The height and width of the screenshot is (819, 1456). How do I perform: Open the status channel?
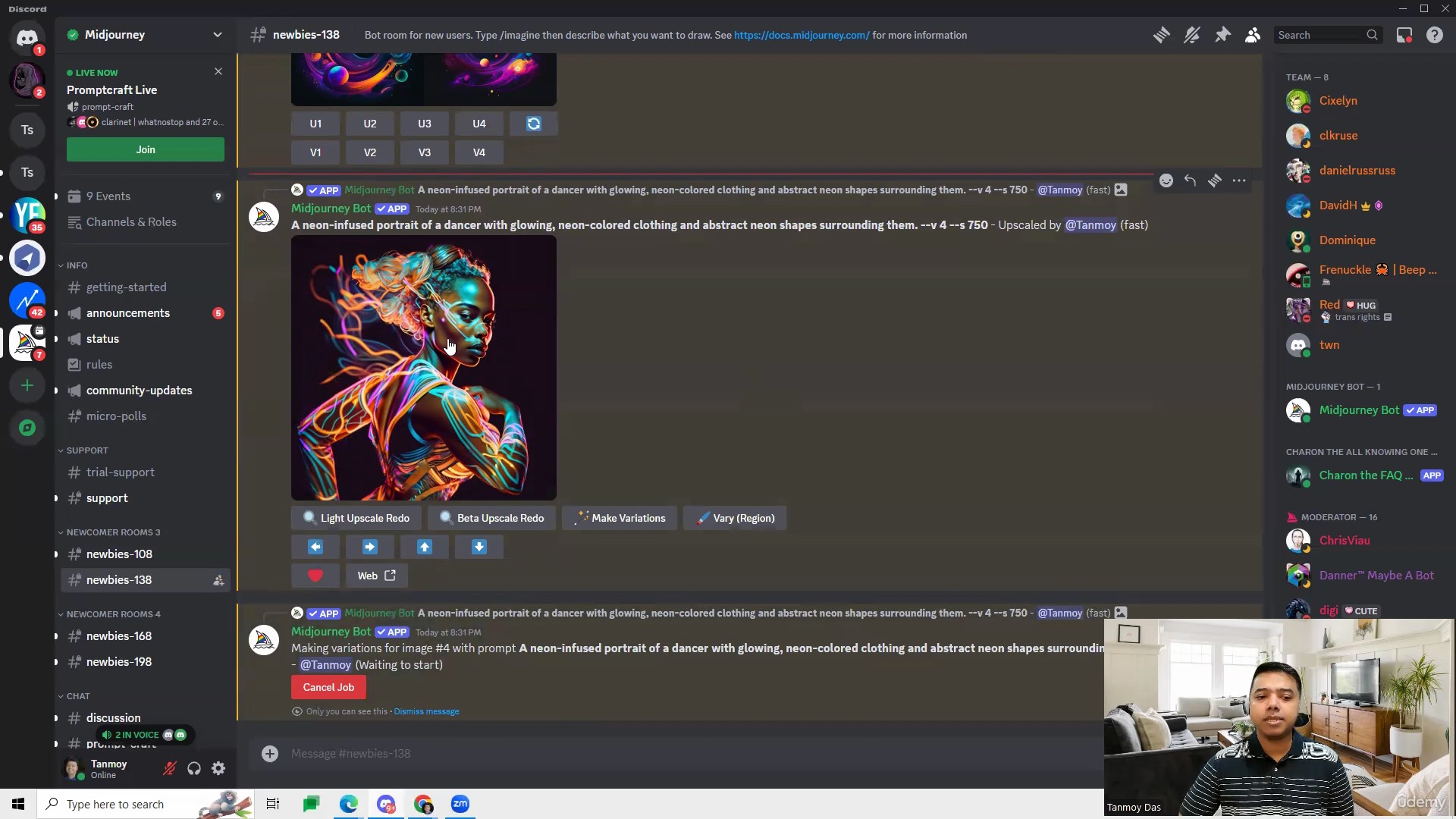pyautogui.click(x=146, y=339)
